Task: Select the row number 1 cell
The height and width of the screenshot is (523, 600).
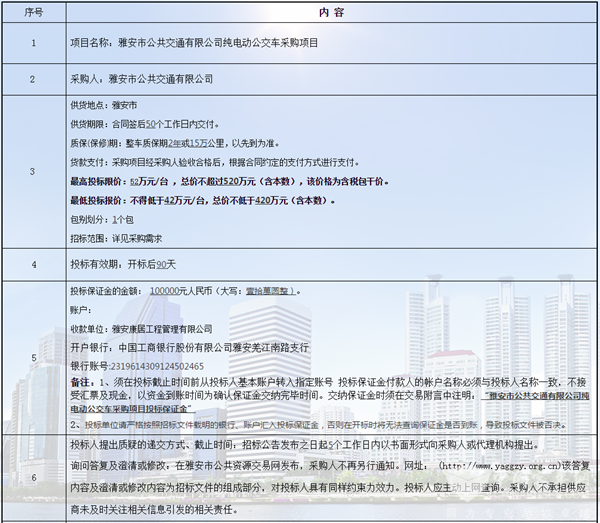Action: [33, 44]
